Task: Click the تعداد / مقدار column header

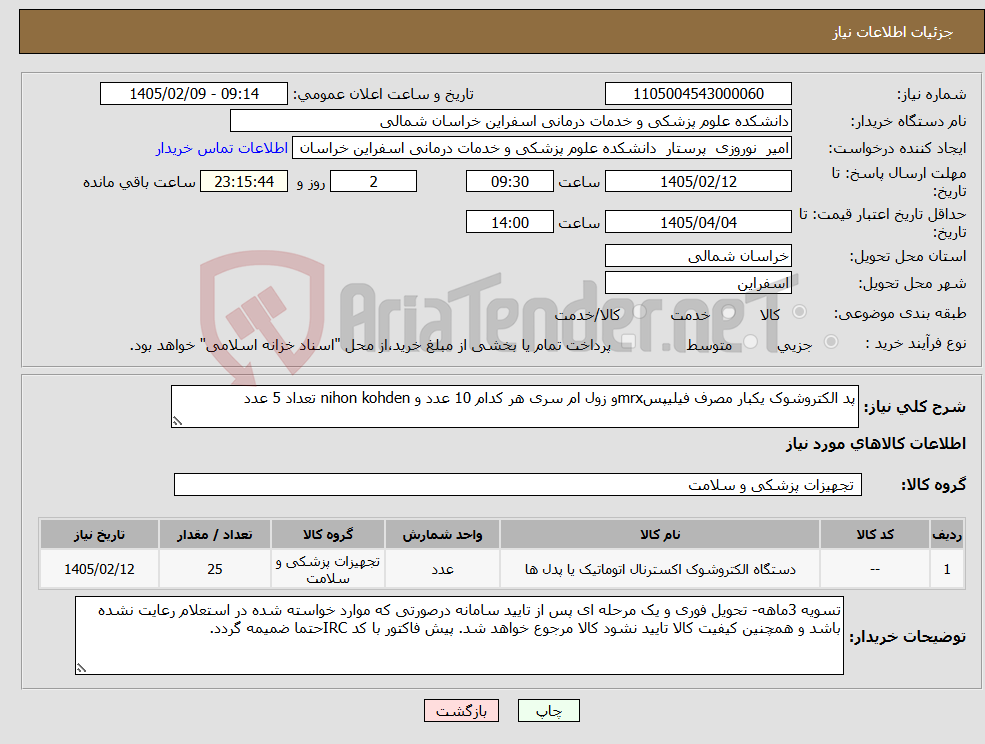Action: pyautogui.click(x=215, y=534)
